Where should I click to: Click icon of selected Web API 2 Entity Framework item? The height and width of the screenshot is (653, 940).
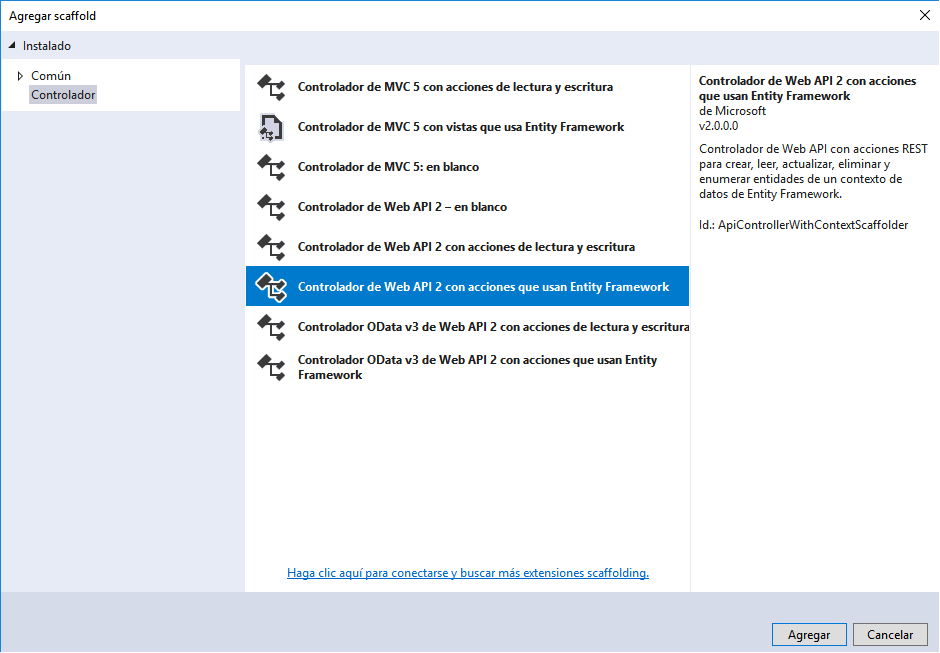(271, 287)
